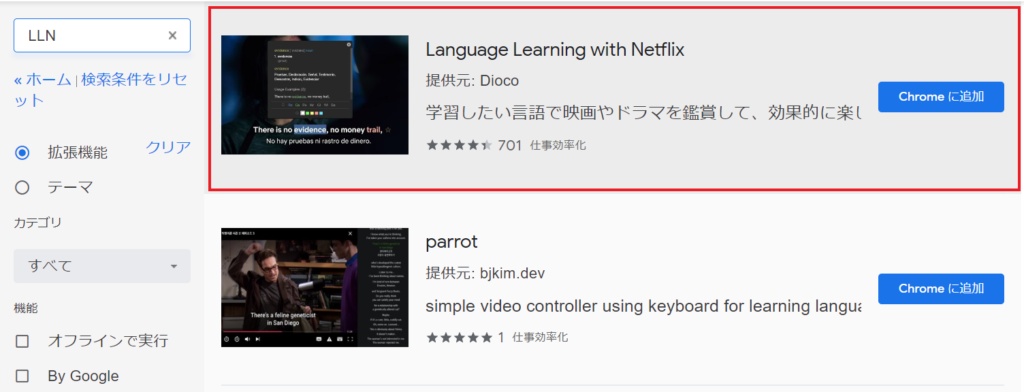Open Language Learning with Netflix thumbnail
The image size is (1024, 392).
(315, 95)
